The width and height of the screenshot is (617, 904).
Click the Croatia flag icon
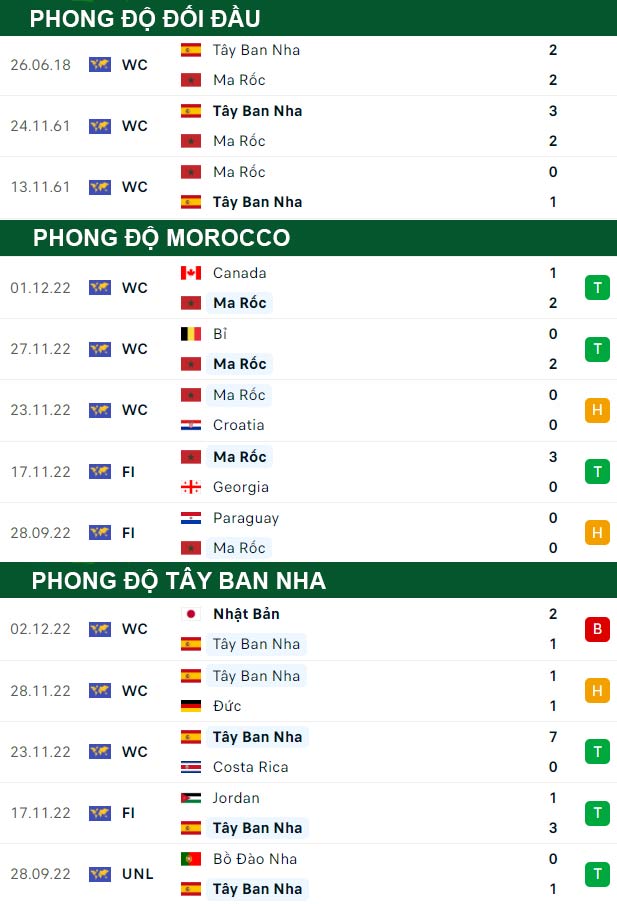point(191,425)
